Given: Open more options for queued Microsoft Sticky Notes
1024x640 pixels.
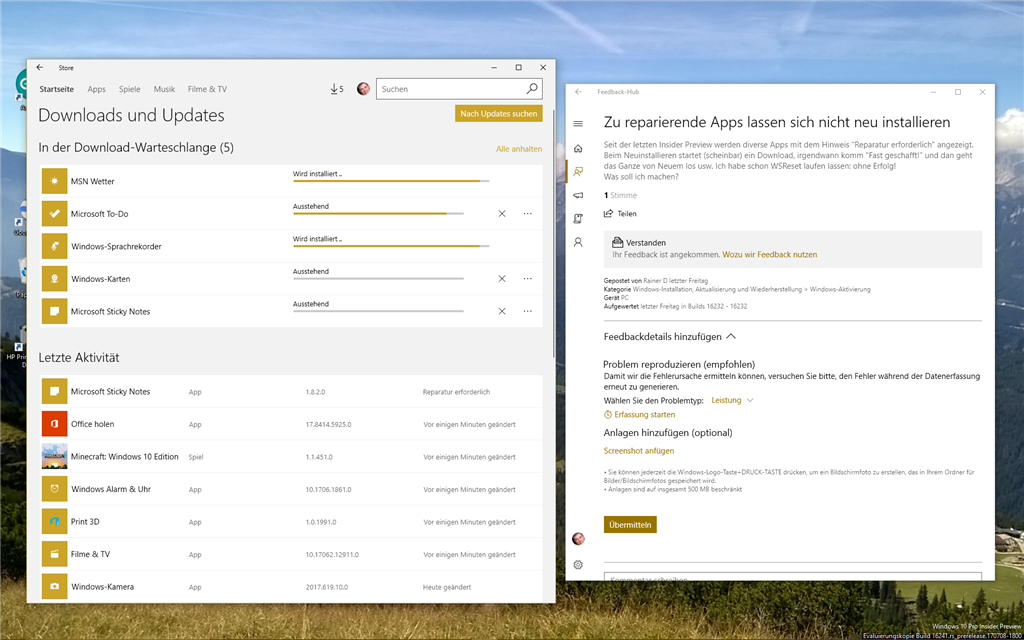Looking at the screenshot, I should point(528,312).
